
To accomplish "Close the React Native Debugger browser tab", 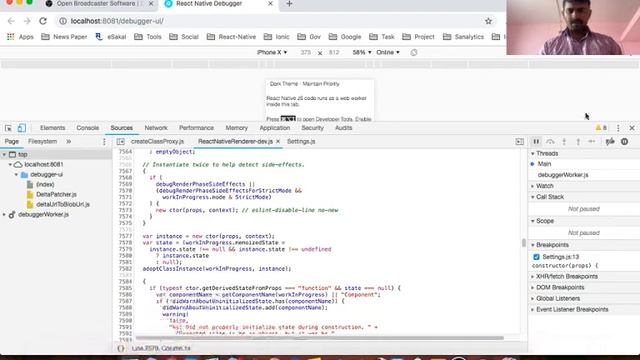I will [x=270, y=4].
